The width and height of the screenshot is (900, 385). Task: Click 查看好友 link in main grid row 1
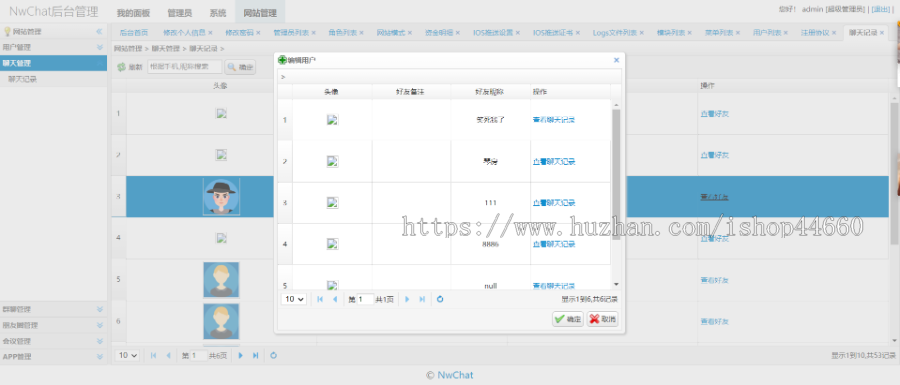pyautogui.click(x=715, y=114)
